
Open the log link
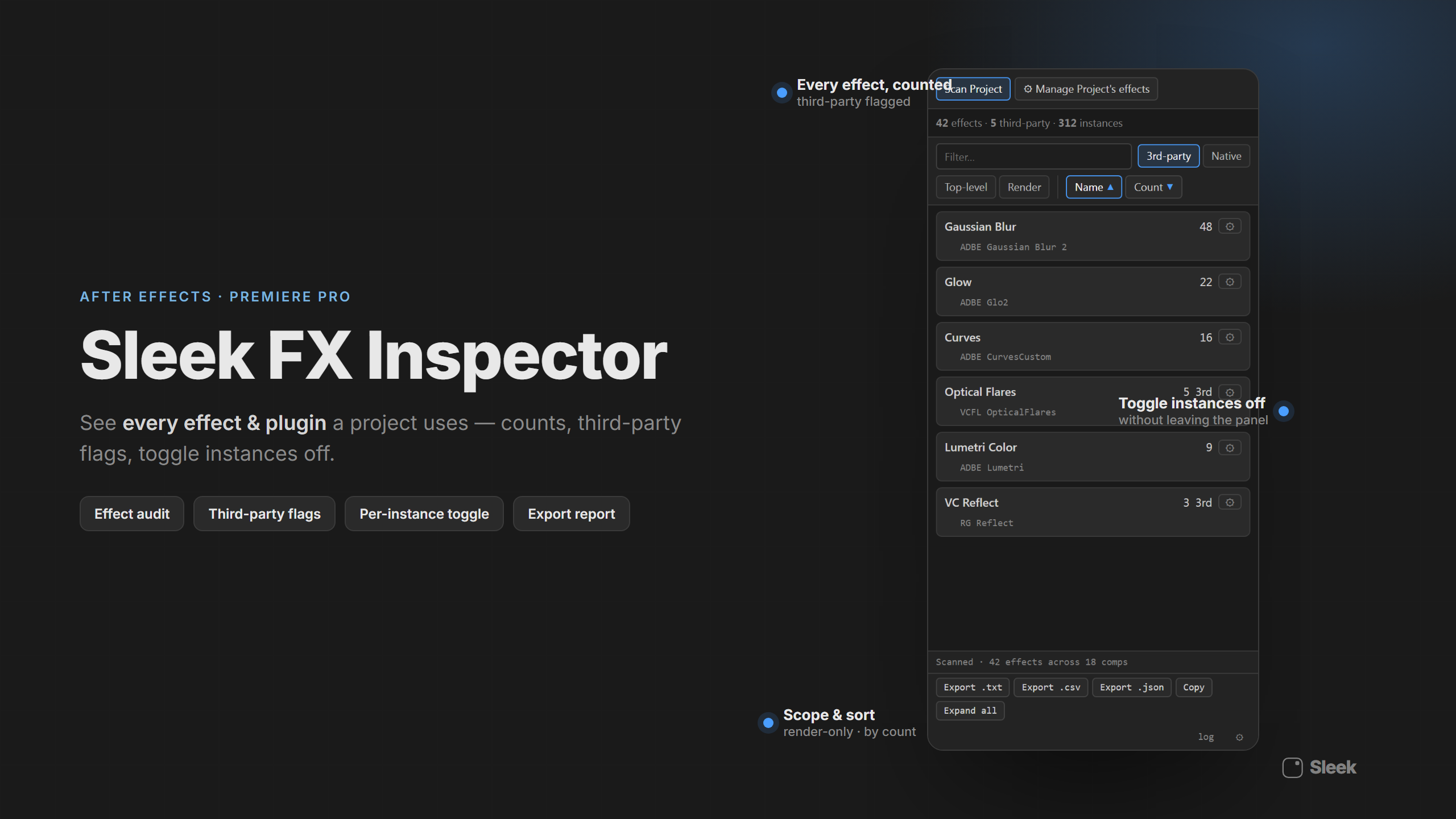click(x=1206, y=737)
